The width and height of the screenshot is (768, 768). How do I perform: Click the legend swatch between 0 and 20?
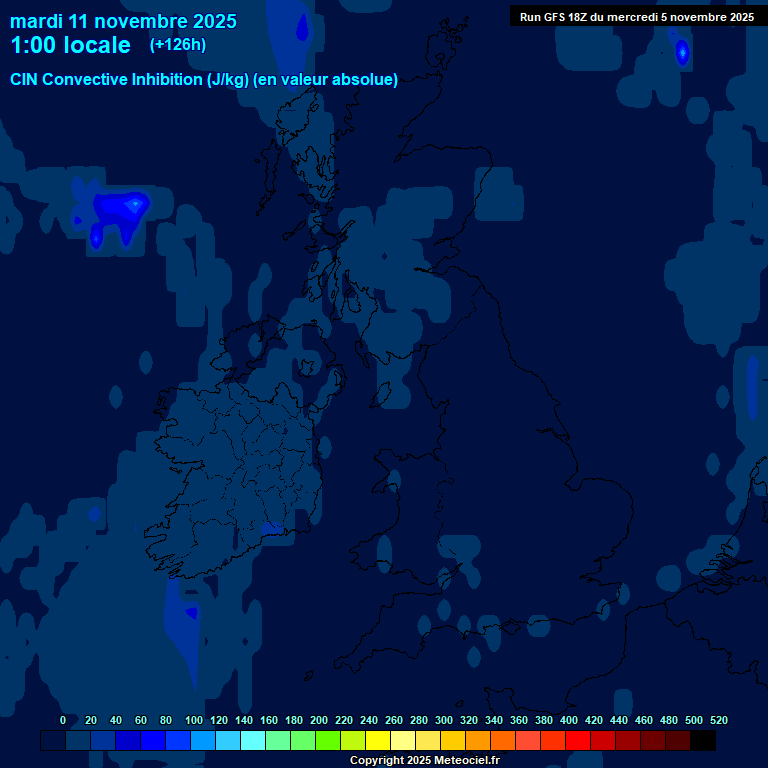tap(78, 741)
